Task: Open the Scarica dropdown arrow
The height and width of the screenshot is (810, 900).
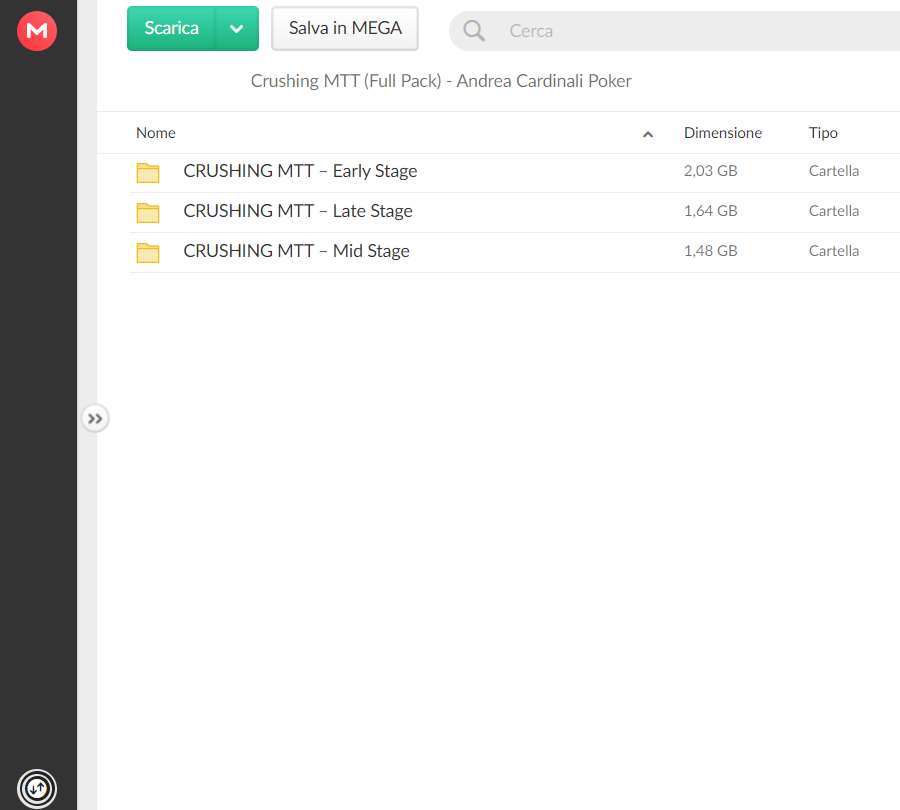Action: [x=236, y=29]
